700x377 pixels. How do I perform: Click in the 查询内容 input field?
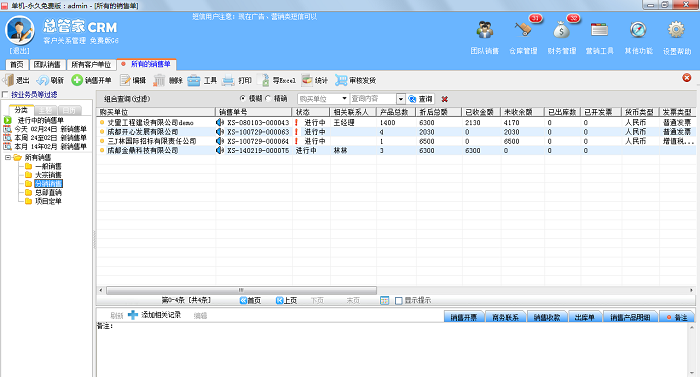(373, 99)
